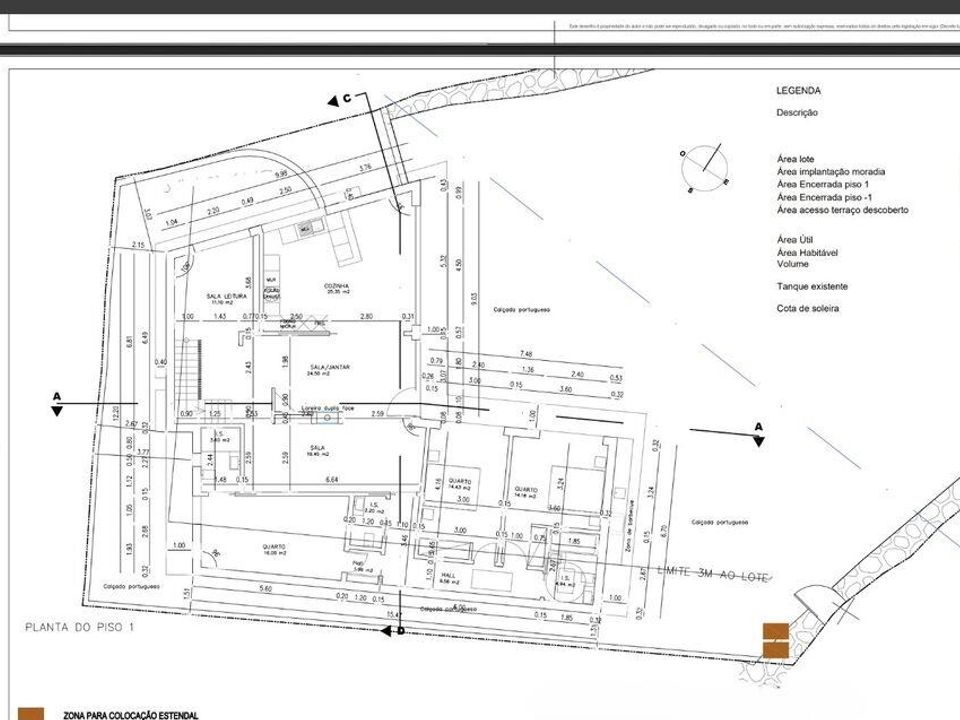Select the HALL room label
This screenshot has height=720, width=960.
tap(447, 579)
